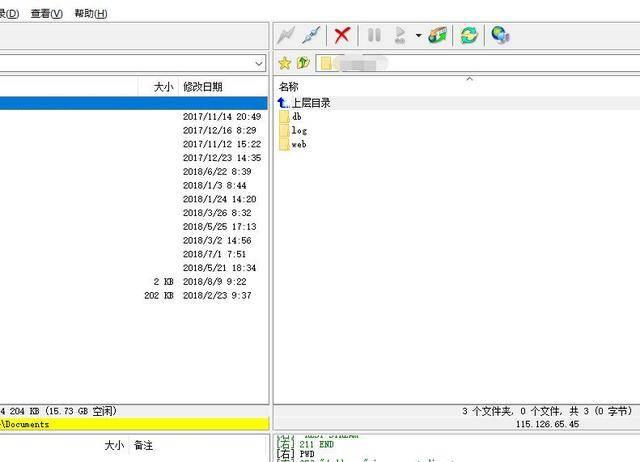640x462 pixels.
Task: Click the PWD log line
Action: click(x=296, y=454)
